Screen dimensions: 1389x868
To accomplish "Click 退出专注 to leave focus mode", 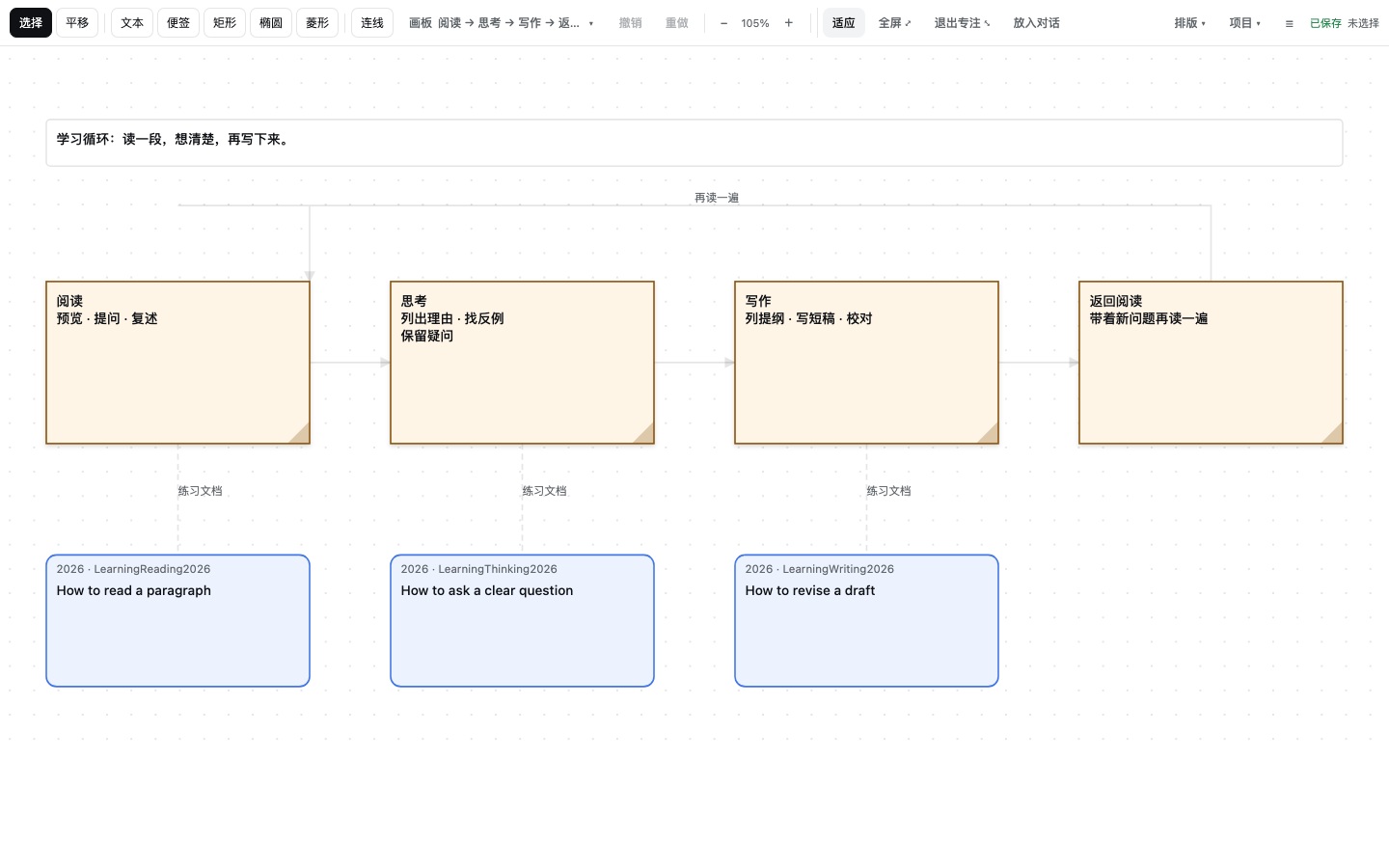I will point(962,23).
